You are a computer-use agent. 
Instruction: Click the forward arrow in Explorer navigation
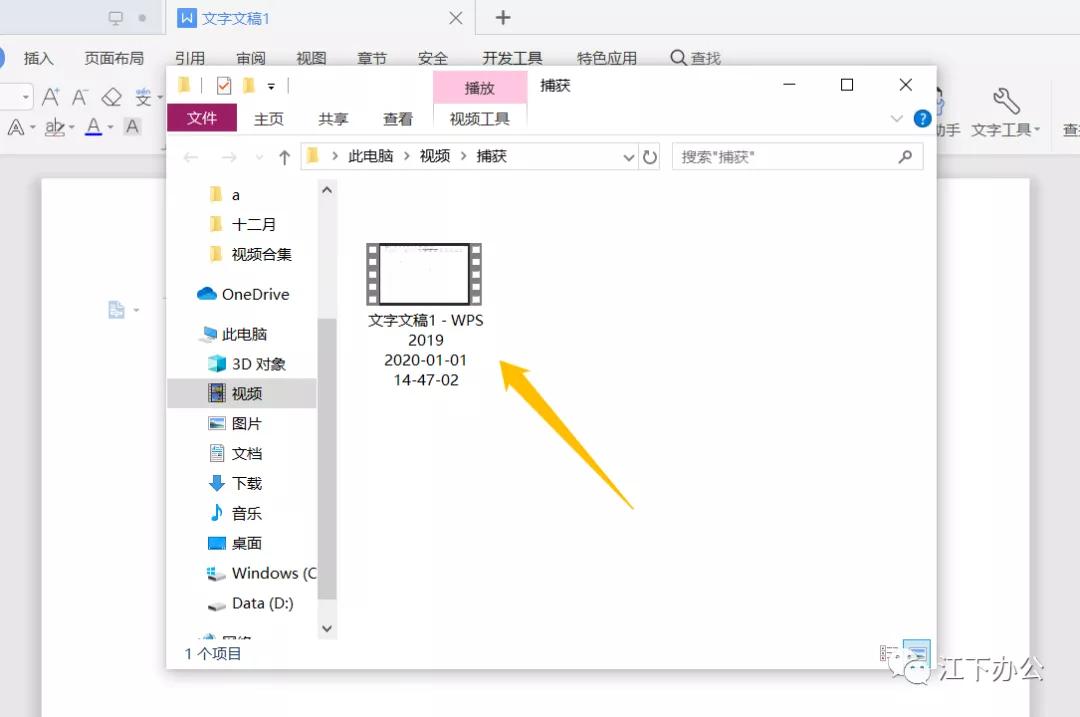(229, 158)
